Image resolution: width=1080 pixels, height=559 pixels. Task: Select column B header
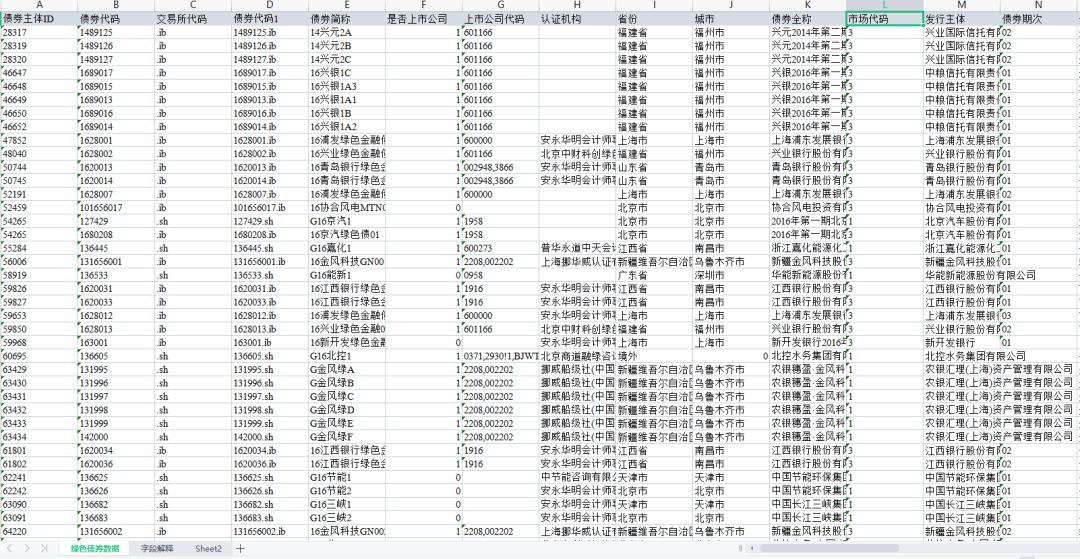pyautogui.click(x=116, y=6)
